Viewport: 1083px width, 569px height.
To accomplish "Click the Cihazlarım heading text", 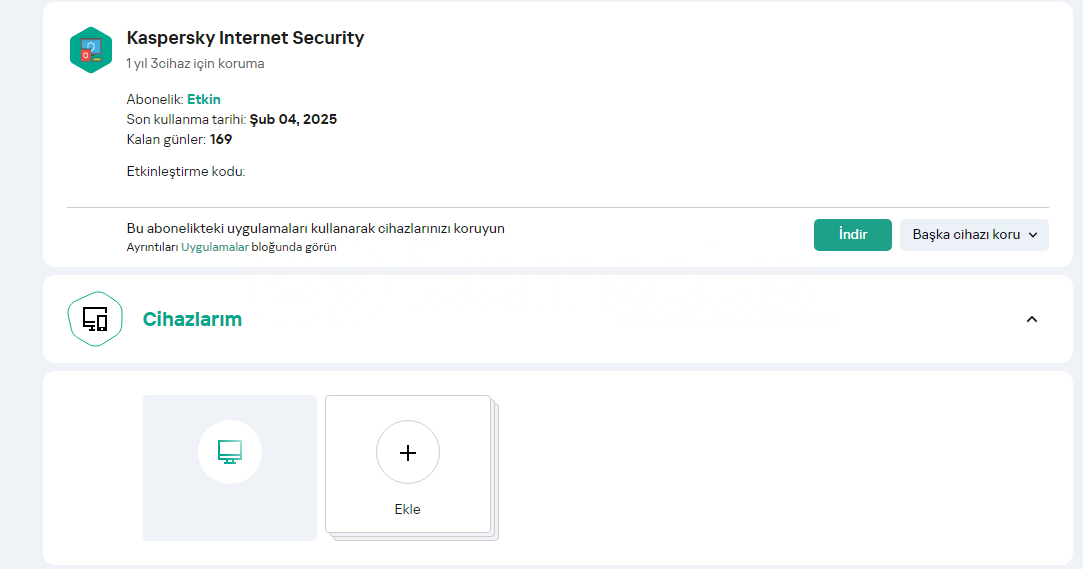I will pos(192,319).
